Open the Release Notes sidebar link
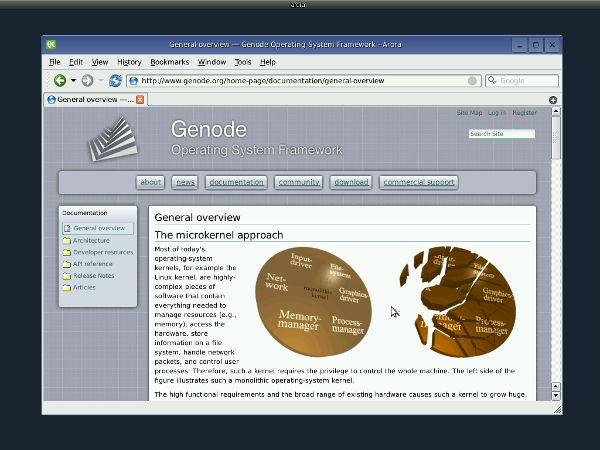The width and height of the screenshot is (600, 450). [94, 276]
